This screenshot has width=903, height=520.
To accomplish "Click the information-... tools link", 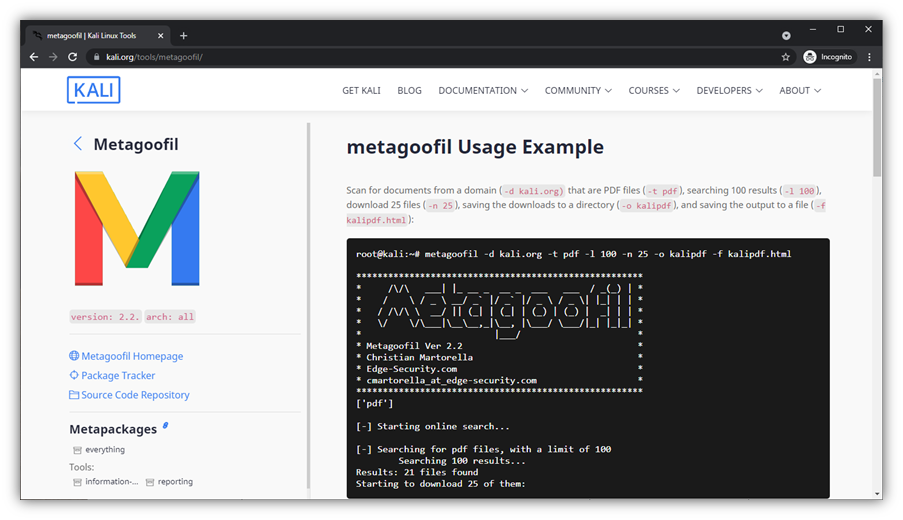I will click(x=112, y=482).
